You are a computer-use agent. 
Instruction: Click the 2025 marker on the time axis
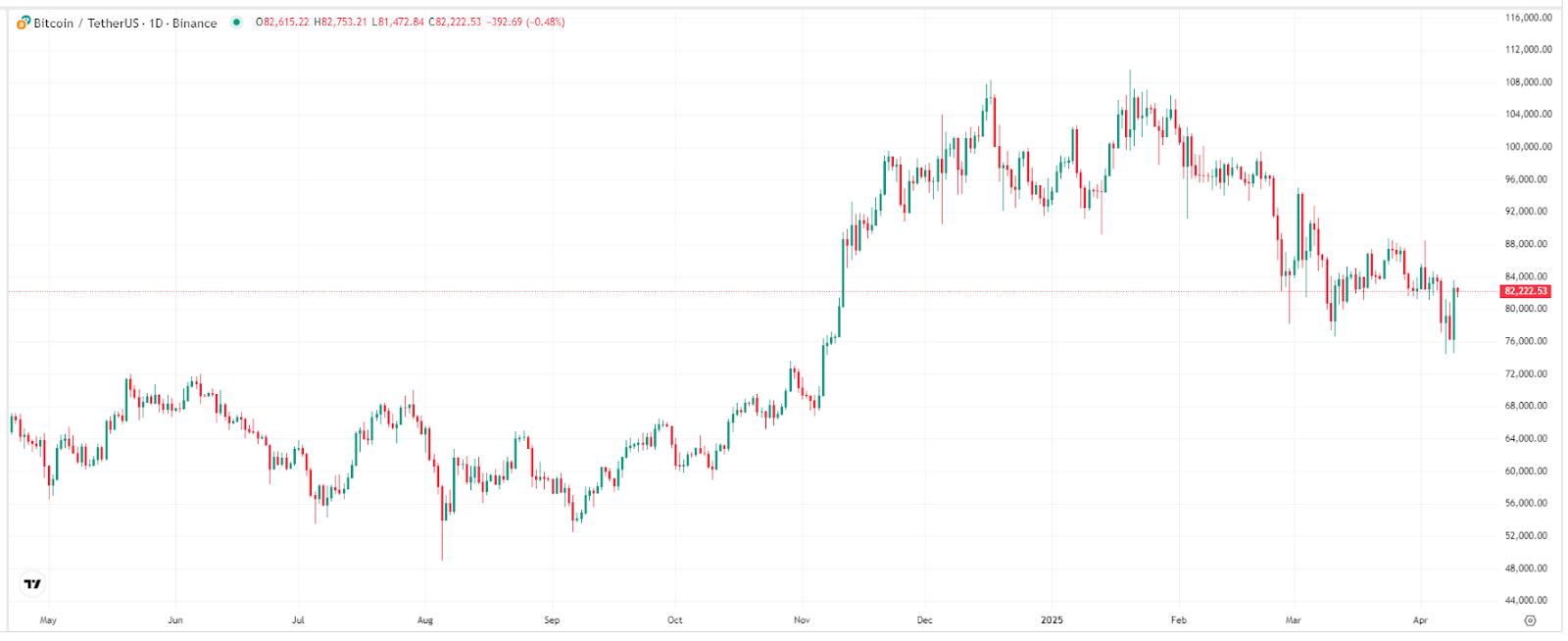1051,619
